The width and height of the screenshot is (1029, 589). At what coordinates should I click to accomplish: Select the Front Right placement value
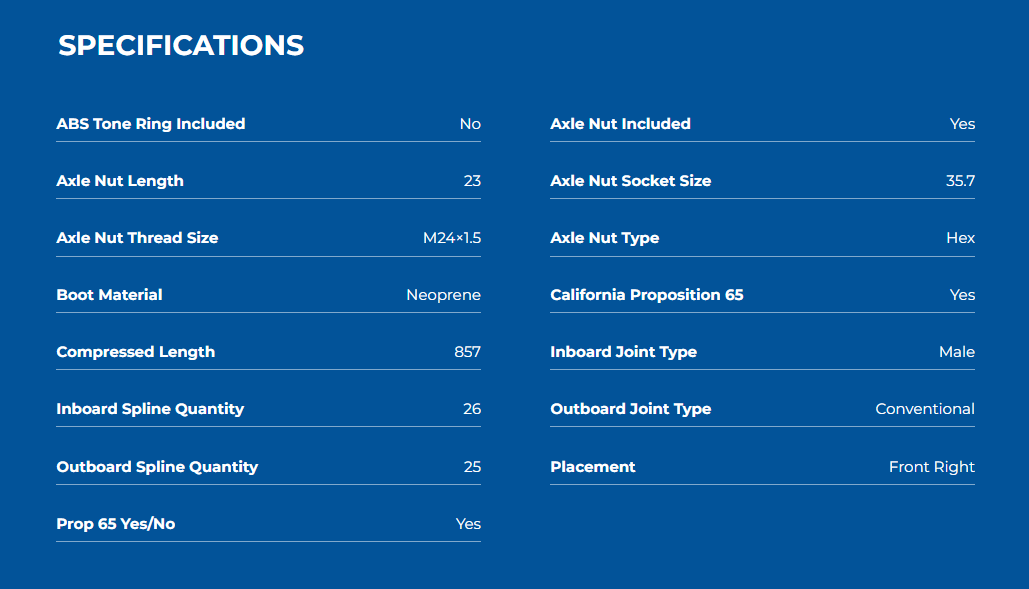[x=932, y=467]
